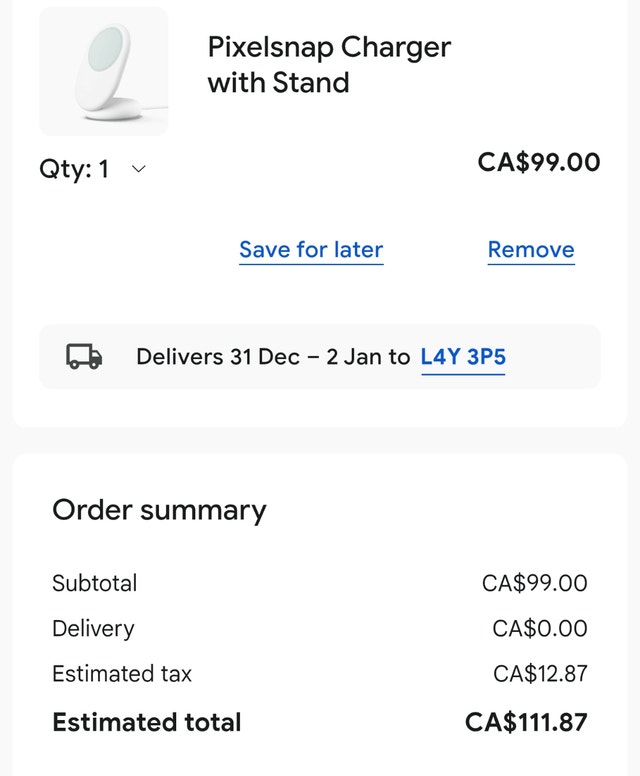Click the Subtotal label

coord(94,583)
